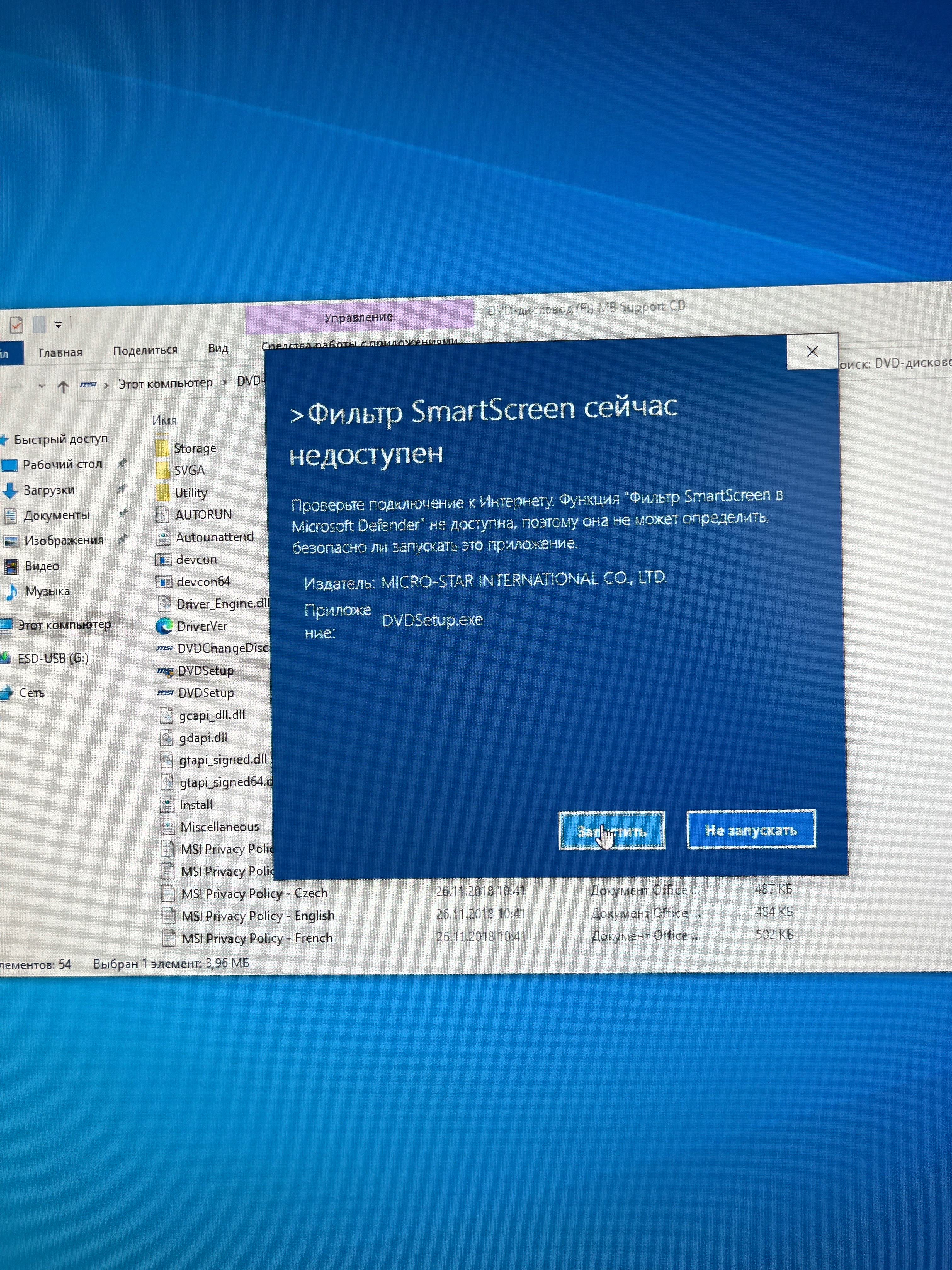The width and height of the screenshot is (952, 1270).
Task: Click the Запустить button in SmartScreen dialog
Action: (612, 830)
